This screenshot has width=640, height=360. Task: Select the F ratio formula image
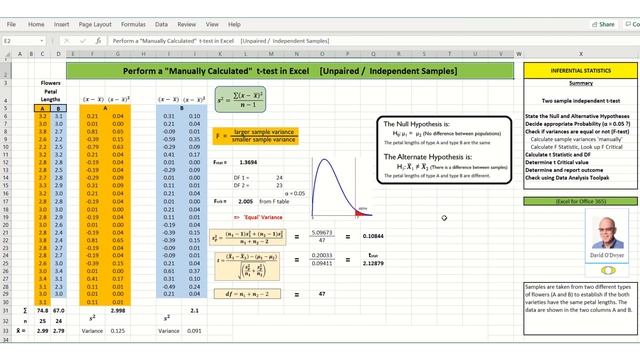click(x=256, y=136)
